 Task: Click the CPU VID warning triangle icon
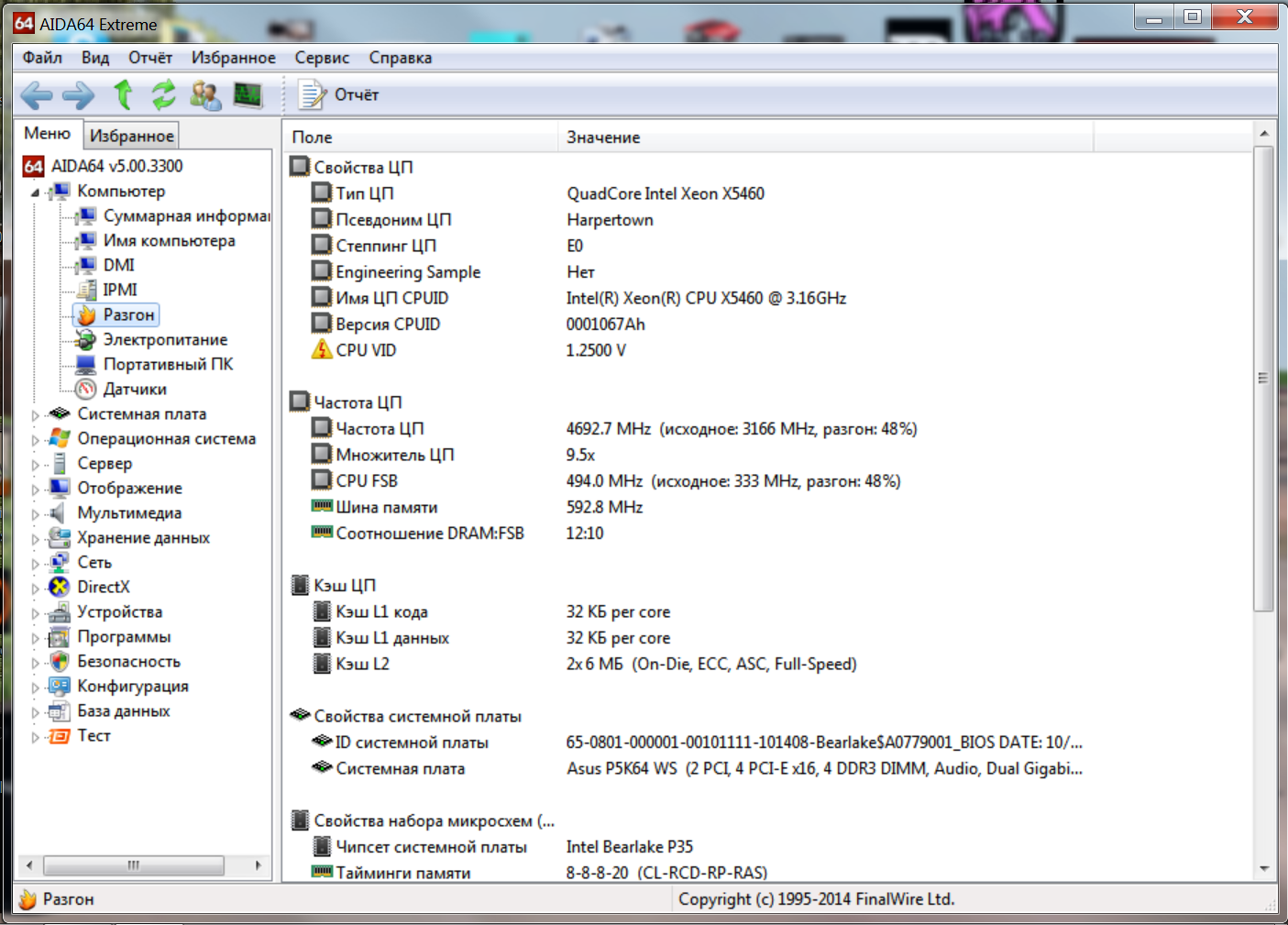pos(322,349)
